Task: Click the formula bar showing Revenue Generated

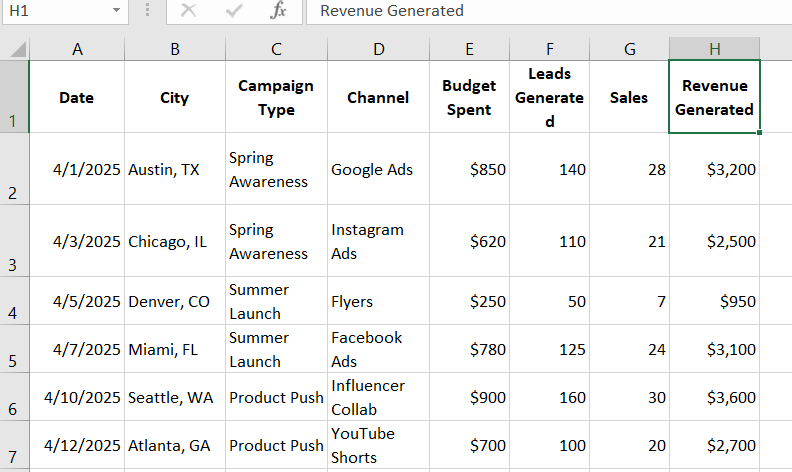Action: pyautogui.click(x=550, y=11)
